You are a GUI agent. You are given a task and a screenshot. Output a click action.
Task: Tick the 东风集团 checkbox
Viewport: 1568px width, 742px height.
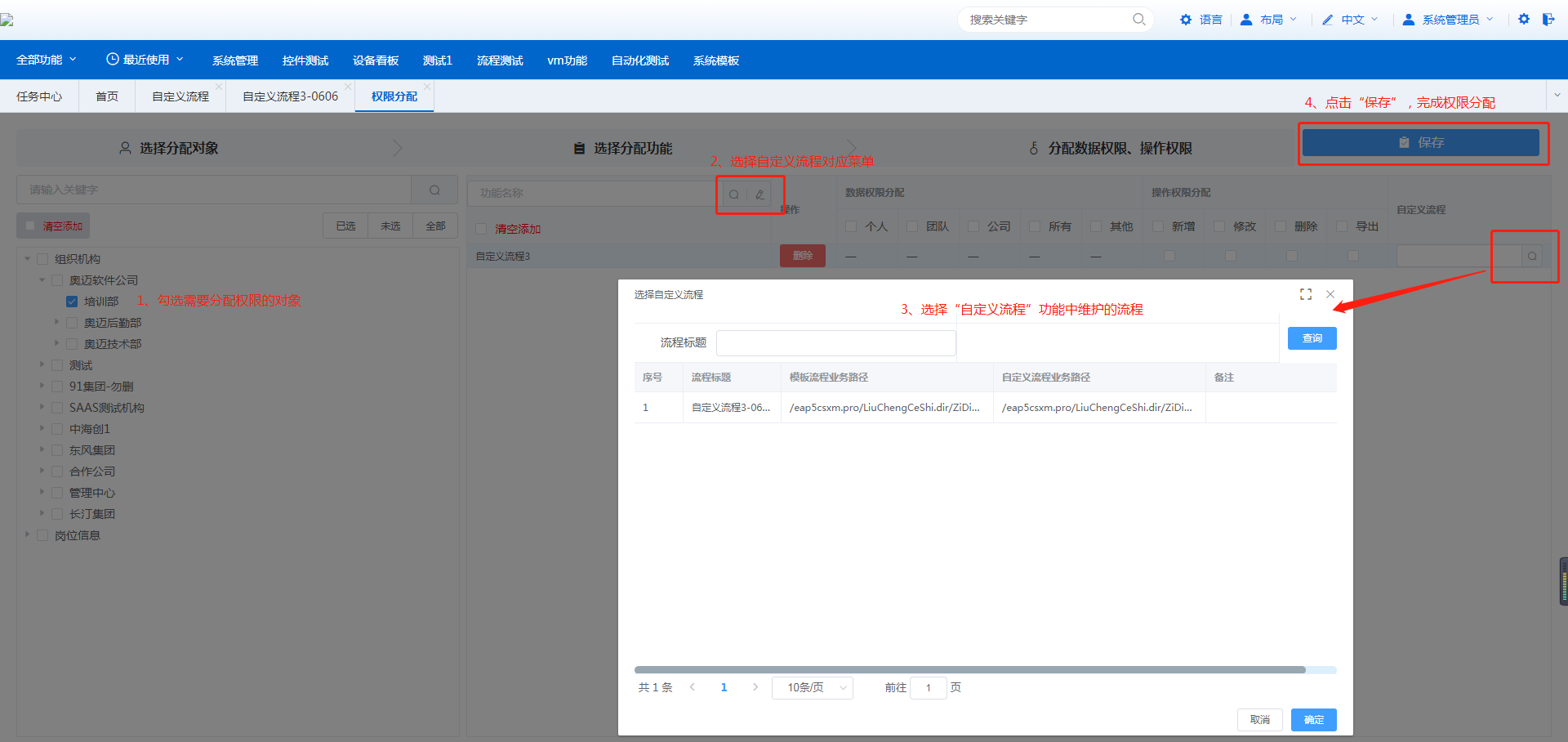click(x=57, y=450)
